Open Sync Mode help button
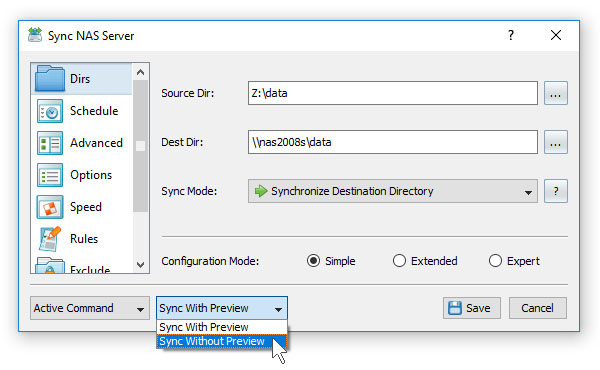600x370 pixels. tap(556, 191)
